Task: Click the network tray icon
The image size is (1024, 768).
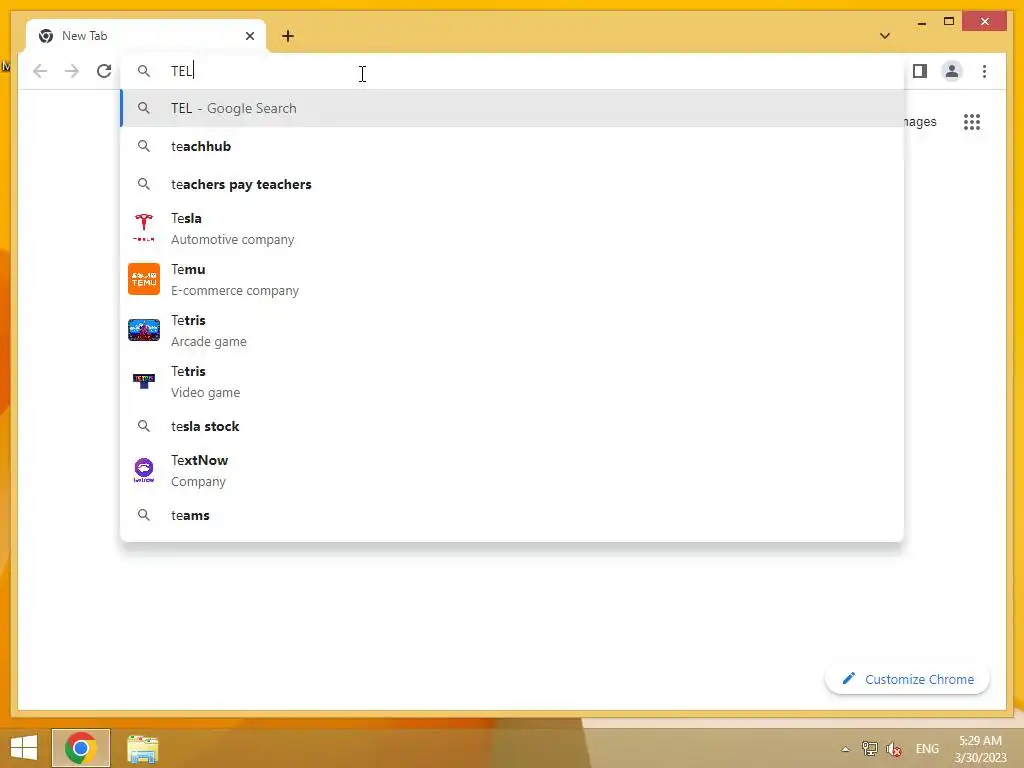Action: coord(869,749)
